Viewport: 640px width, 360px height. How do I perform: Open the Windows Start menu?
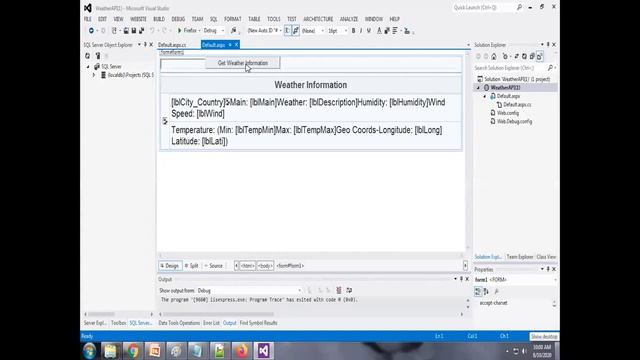click(89, 351)
